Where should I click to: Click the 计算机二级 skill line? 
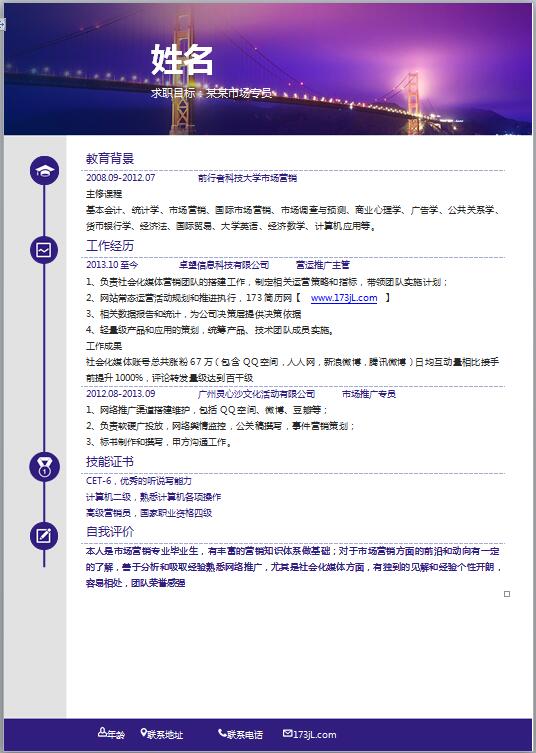click(x=153, y=497)
